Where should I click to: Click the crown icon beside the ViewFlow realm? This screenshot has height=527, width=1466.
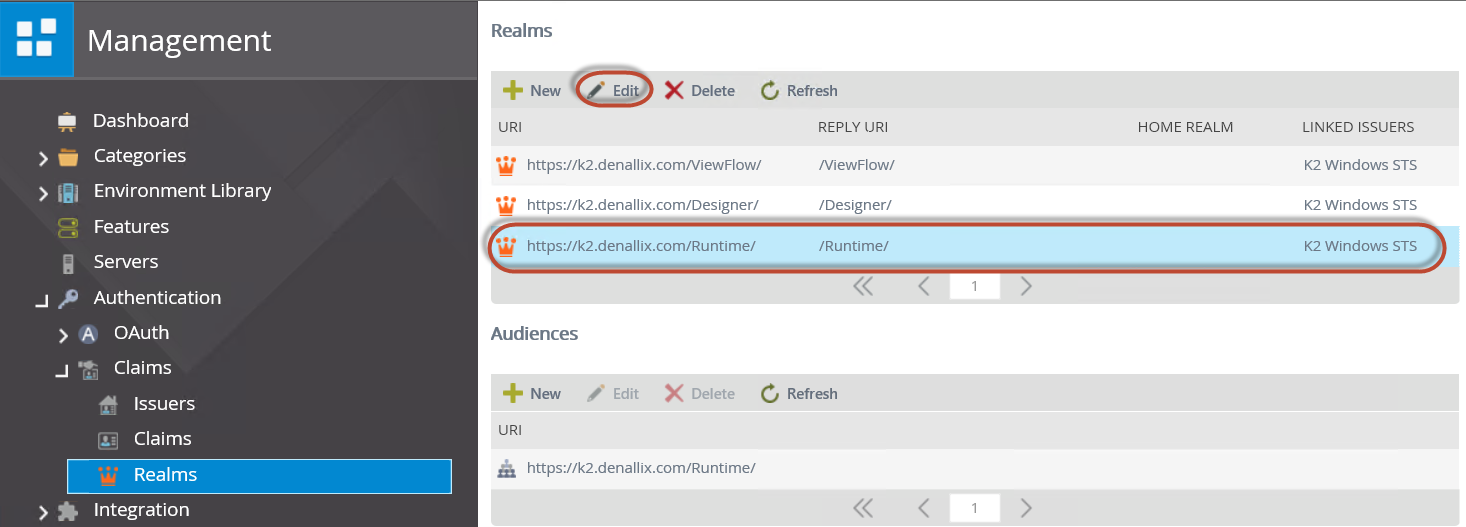[x=507, y=165]
